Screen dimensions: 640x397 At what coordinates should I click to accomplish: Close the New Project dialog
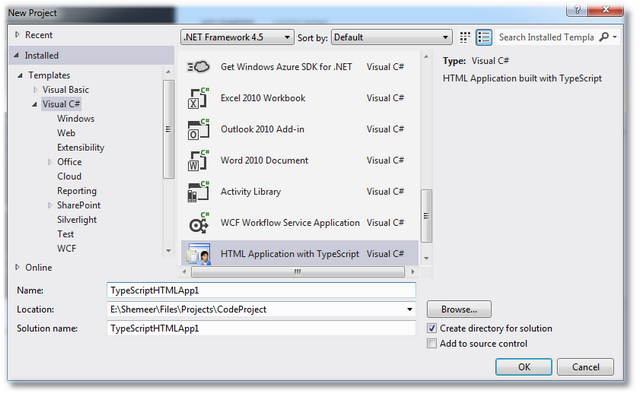pos(606,9)
